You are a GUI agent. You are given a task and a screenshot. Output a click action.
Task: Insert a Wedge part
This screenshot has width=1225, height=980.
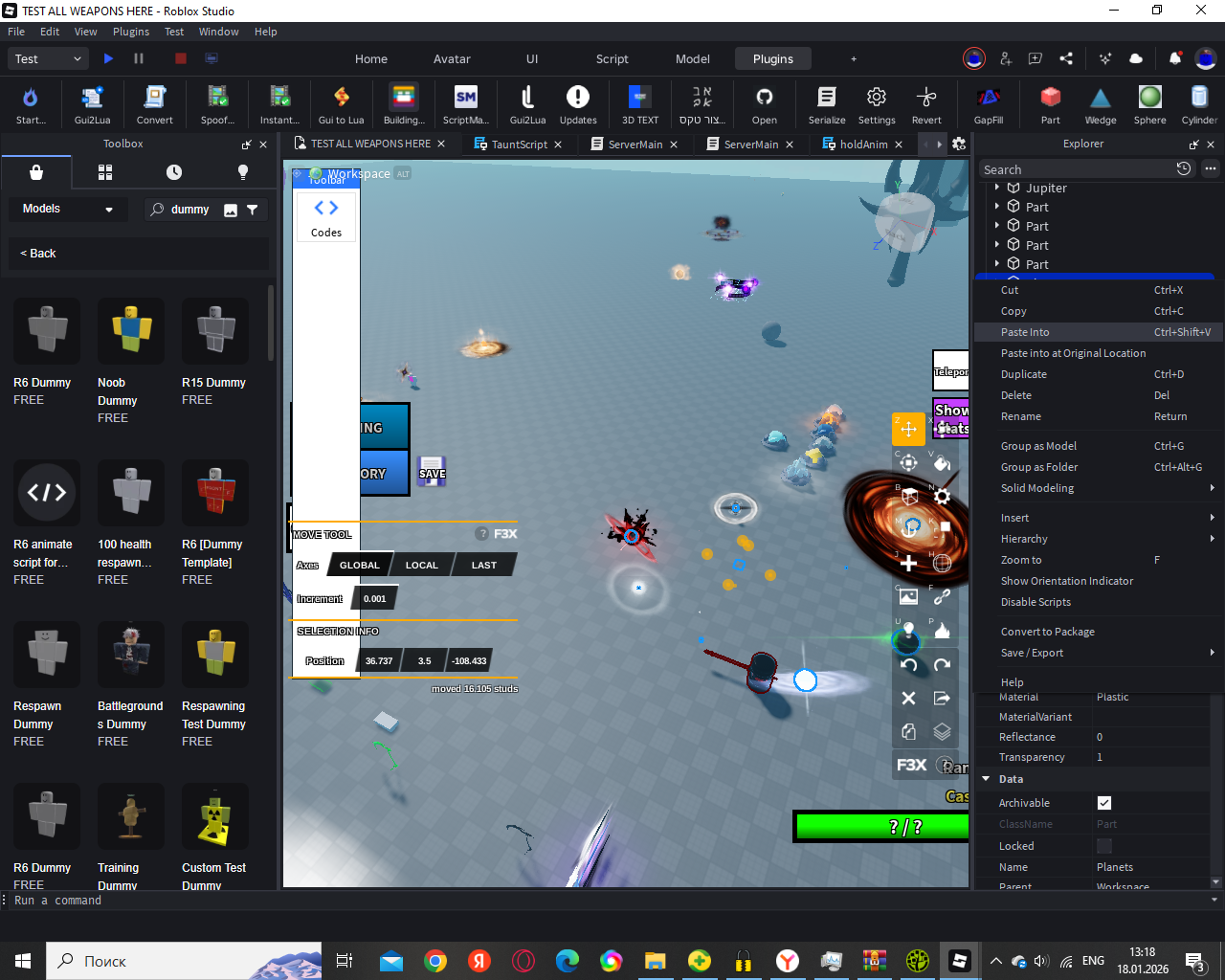1101,104
